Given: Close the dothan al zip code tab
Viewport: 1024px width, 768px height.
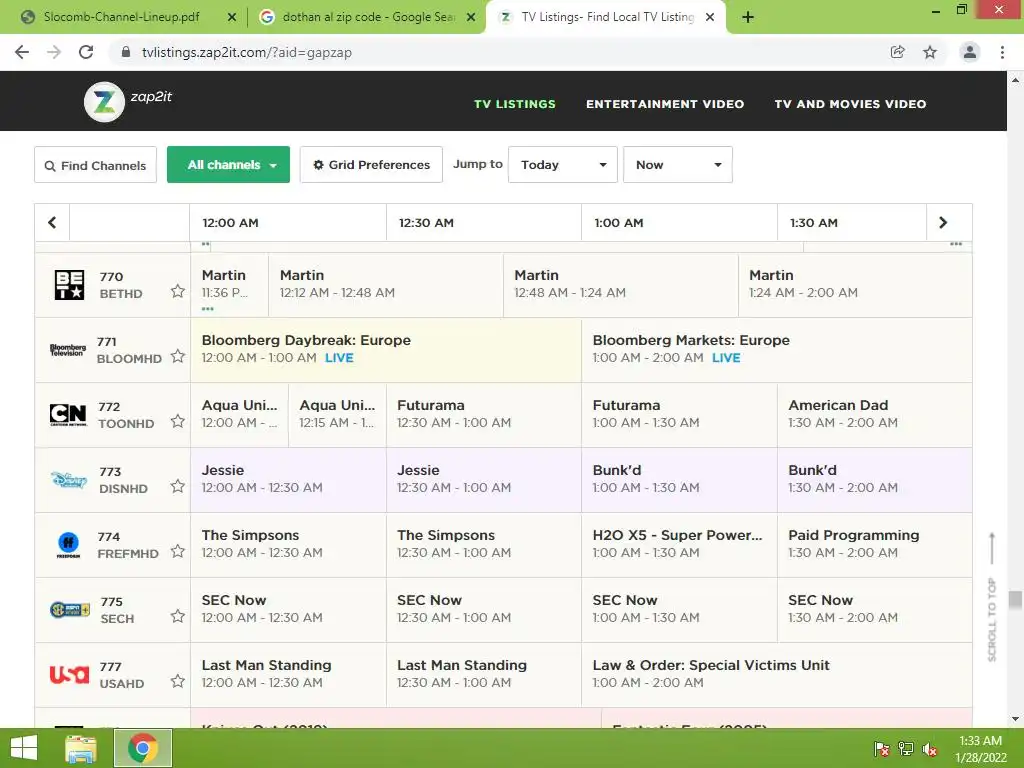Looking at the screenshot, I should 471,17.
